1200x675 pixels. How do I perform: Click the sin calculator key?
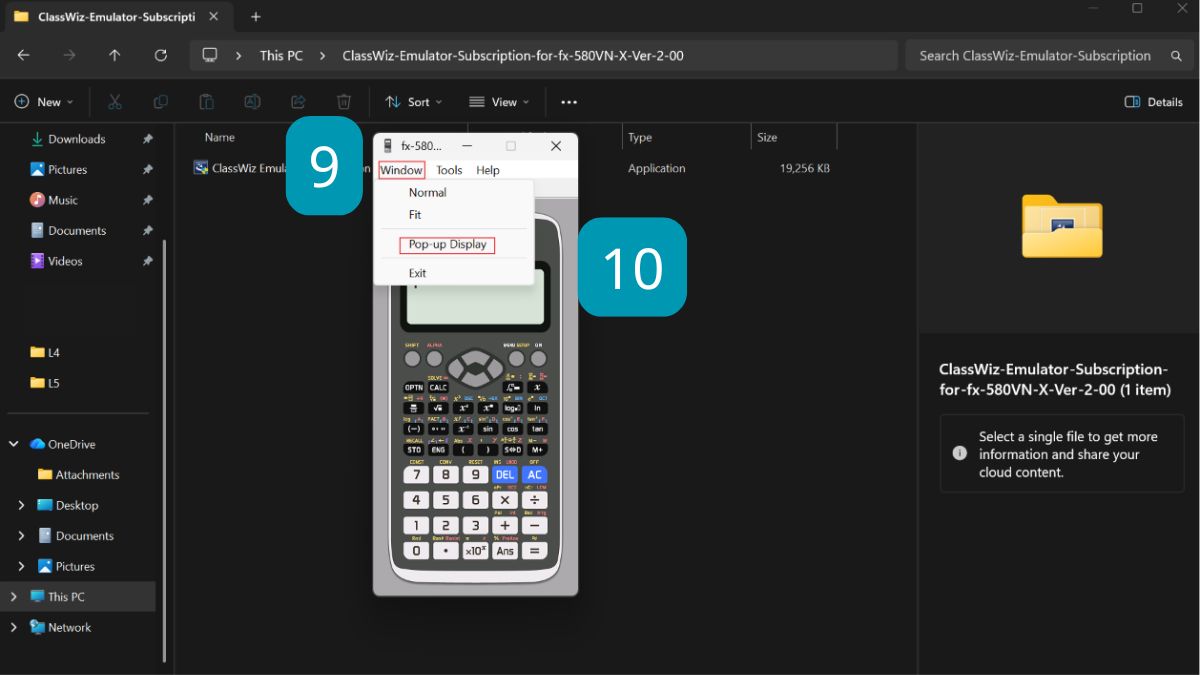(487, 429)
